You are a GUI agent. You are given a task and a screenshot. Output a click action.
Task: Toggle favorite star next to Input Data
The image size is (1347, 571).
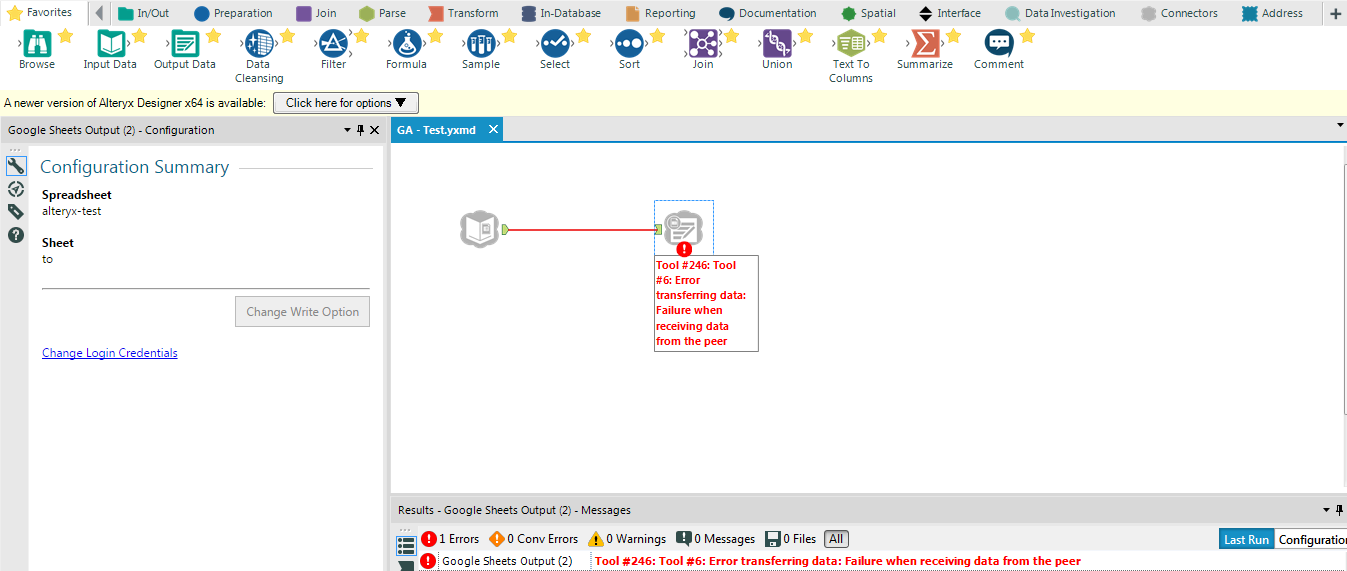click(139, 36)
